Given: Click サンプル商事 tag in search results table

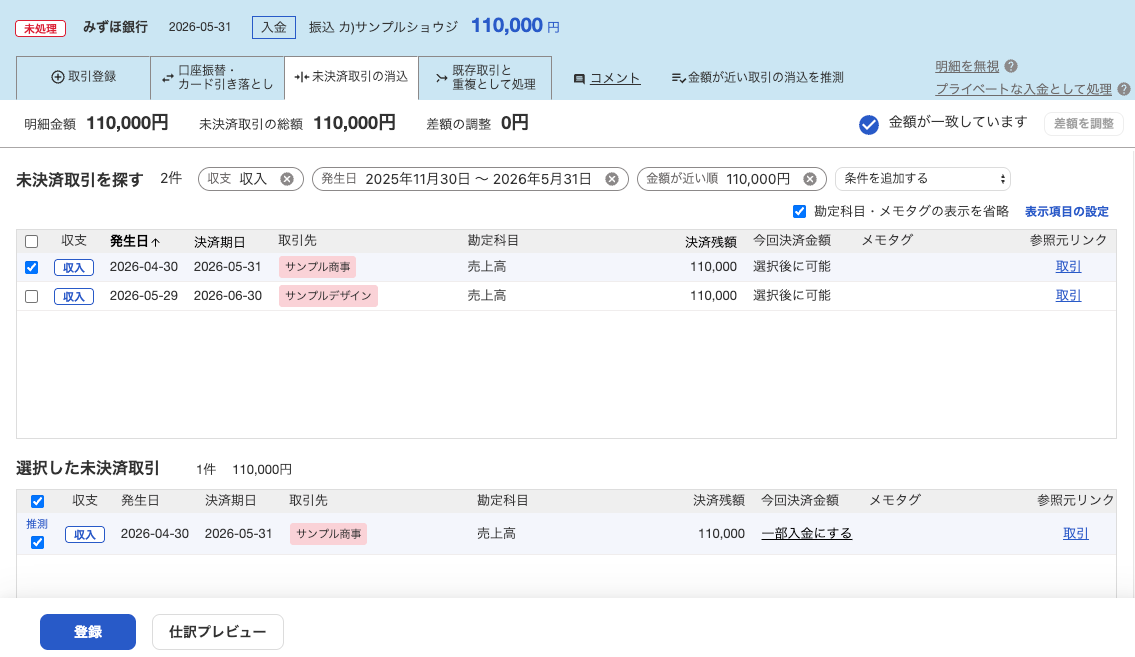Looking at the screenshot, I should pyautogui.click(x=317, y=267).
